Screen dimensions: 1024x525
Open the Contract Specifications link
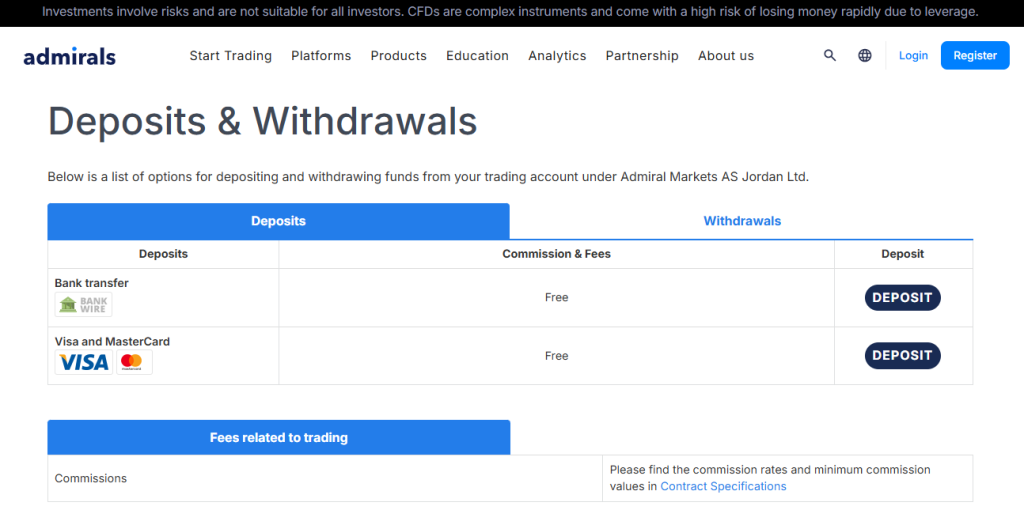[723, 486]
